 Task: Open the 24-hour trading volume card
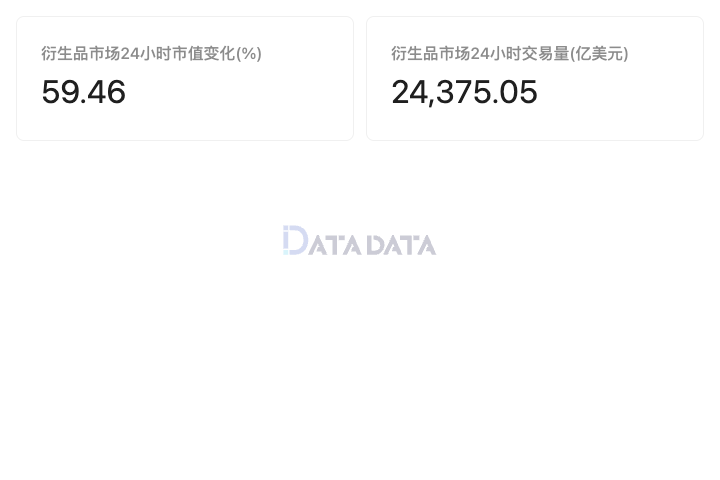click(x=535, y=79)
